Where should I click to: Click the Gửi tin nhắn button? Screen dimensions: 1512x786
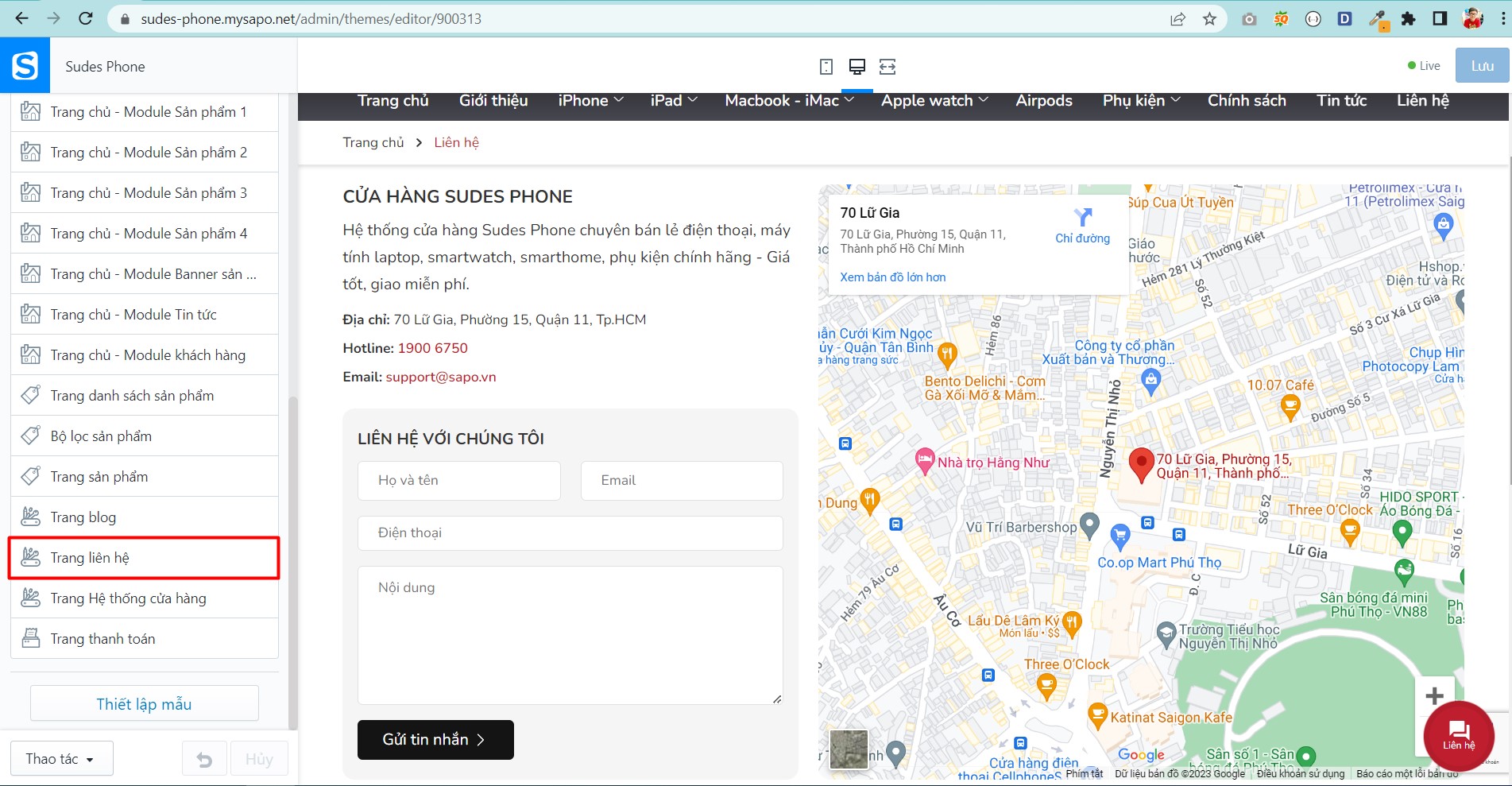(x=435, y=740)
